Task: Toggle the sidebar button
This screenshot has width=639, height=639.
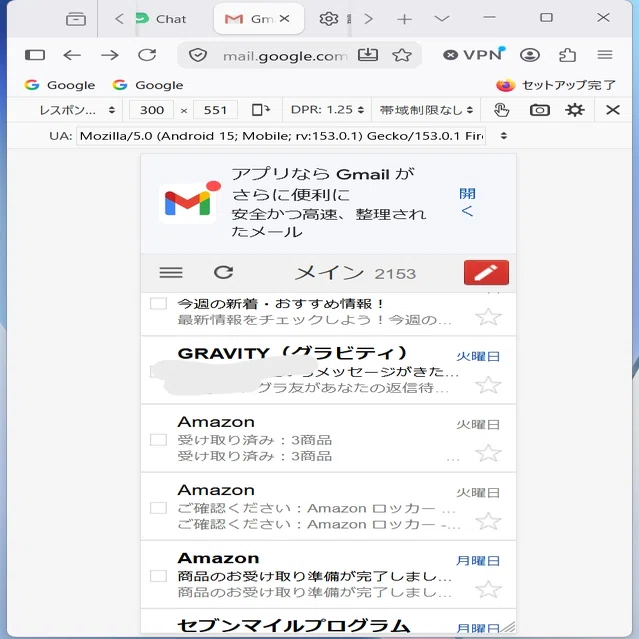Action: [35, 55]
